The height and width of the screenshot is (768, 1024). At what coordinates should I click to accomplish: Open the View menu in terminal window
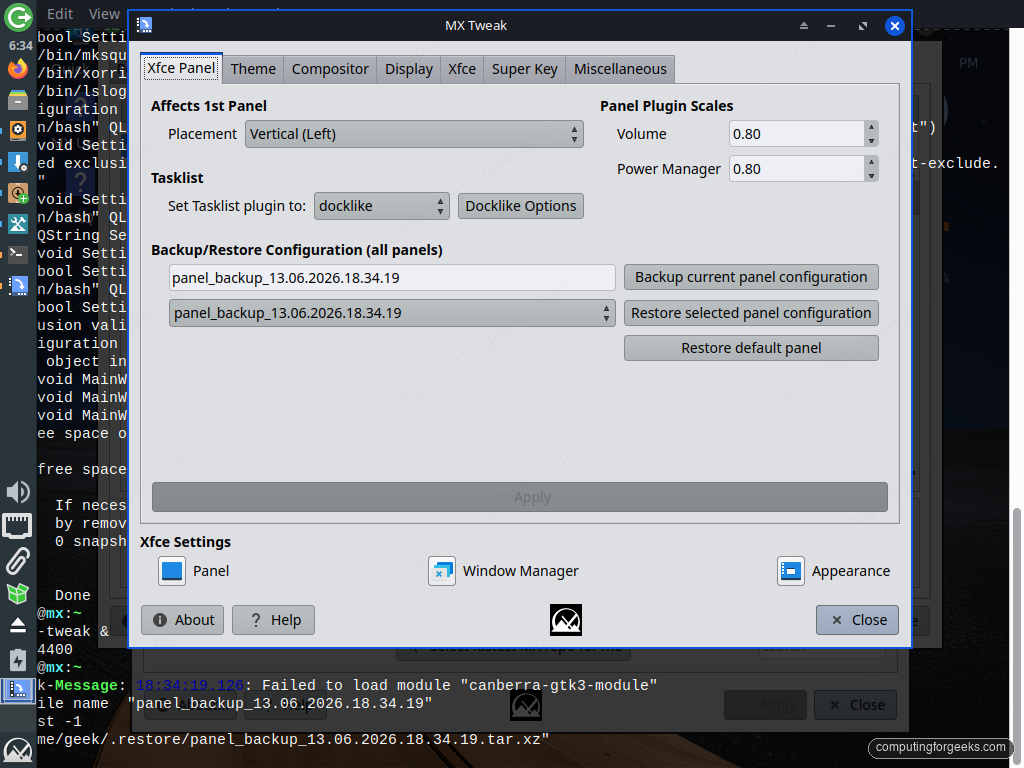104,14
